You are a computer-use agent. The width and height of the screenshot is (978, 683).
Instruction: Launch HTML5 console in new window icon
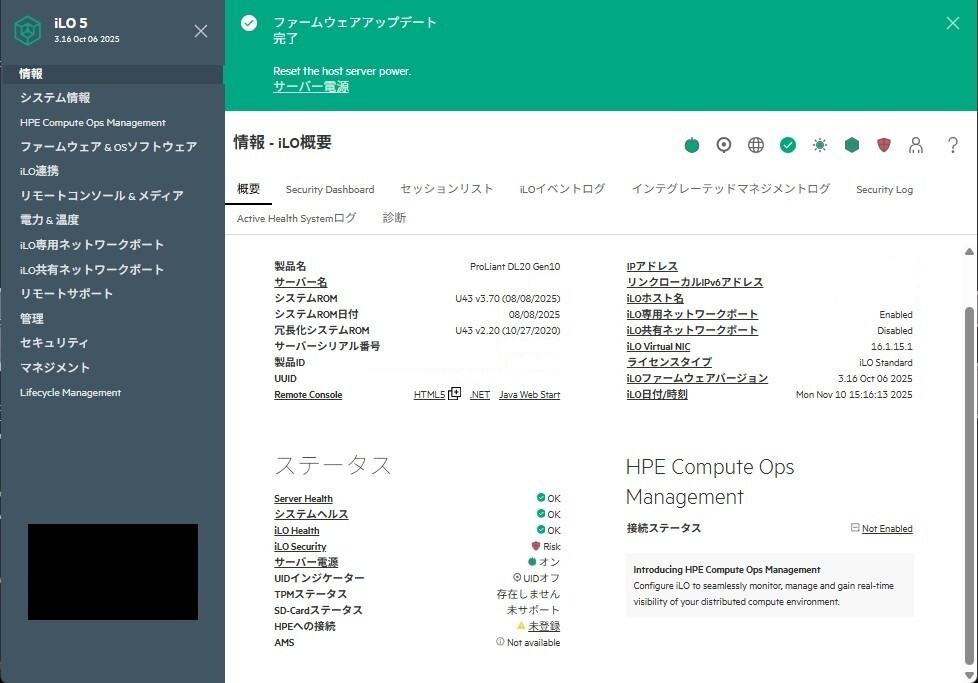455,394
